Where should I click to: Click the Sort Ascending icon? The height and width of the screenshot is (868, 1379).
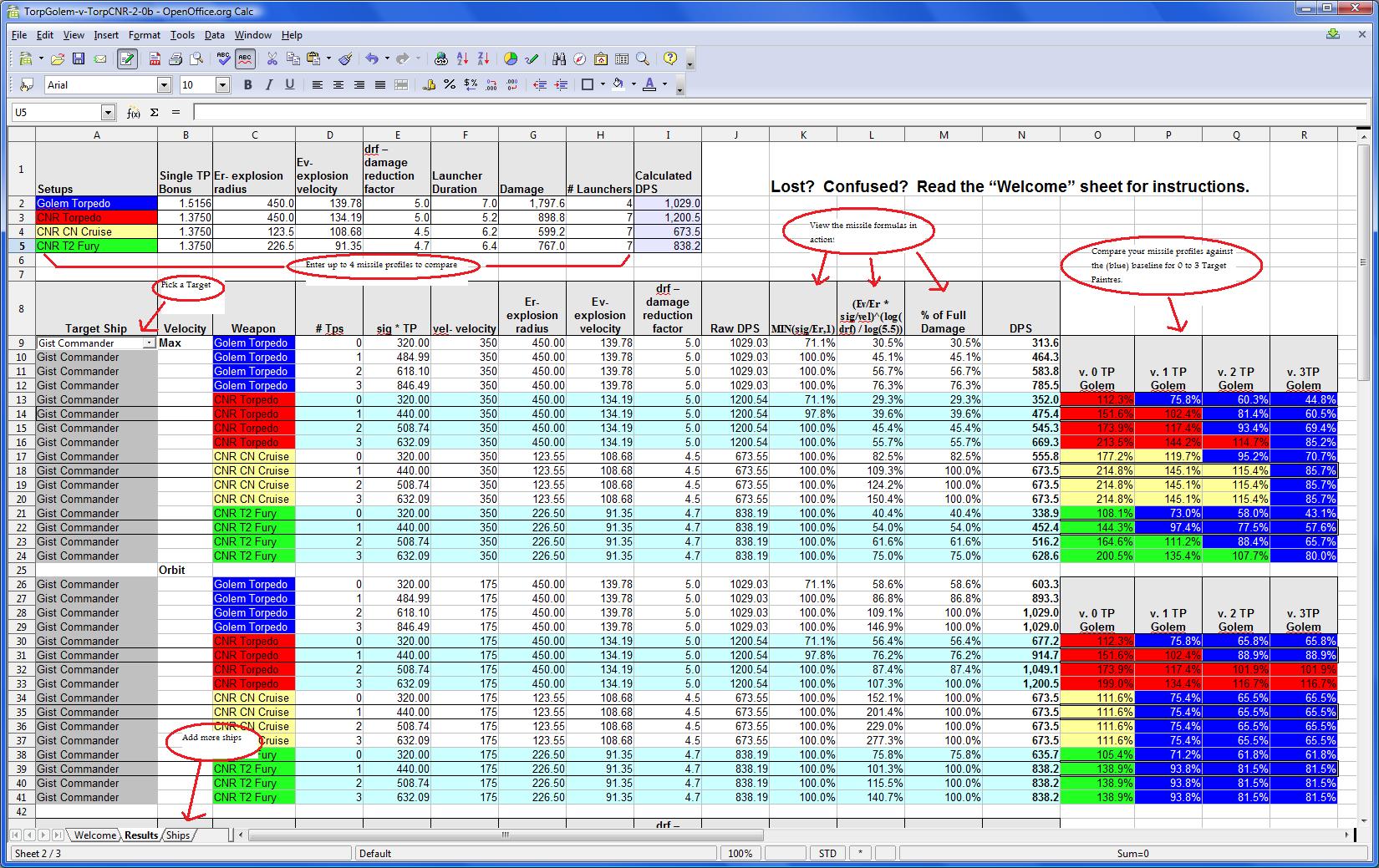point(462,59)
